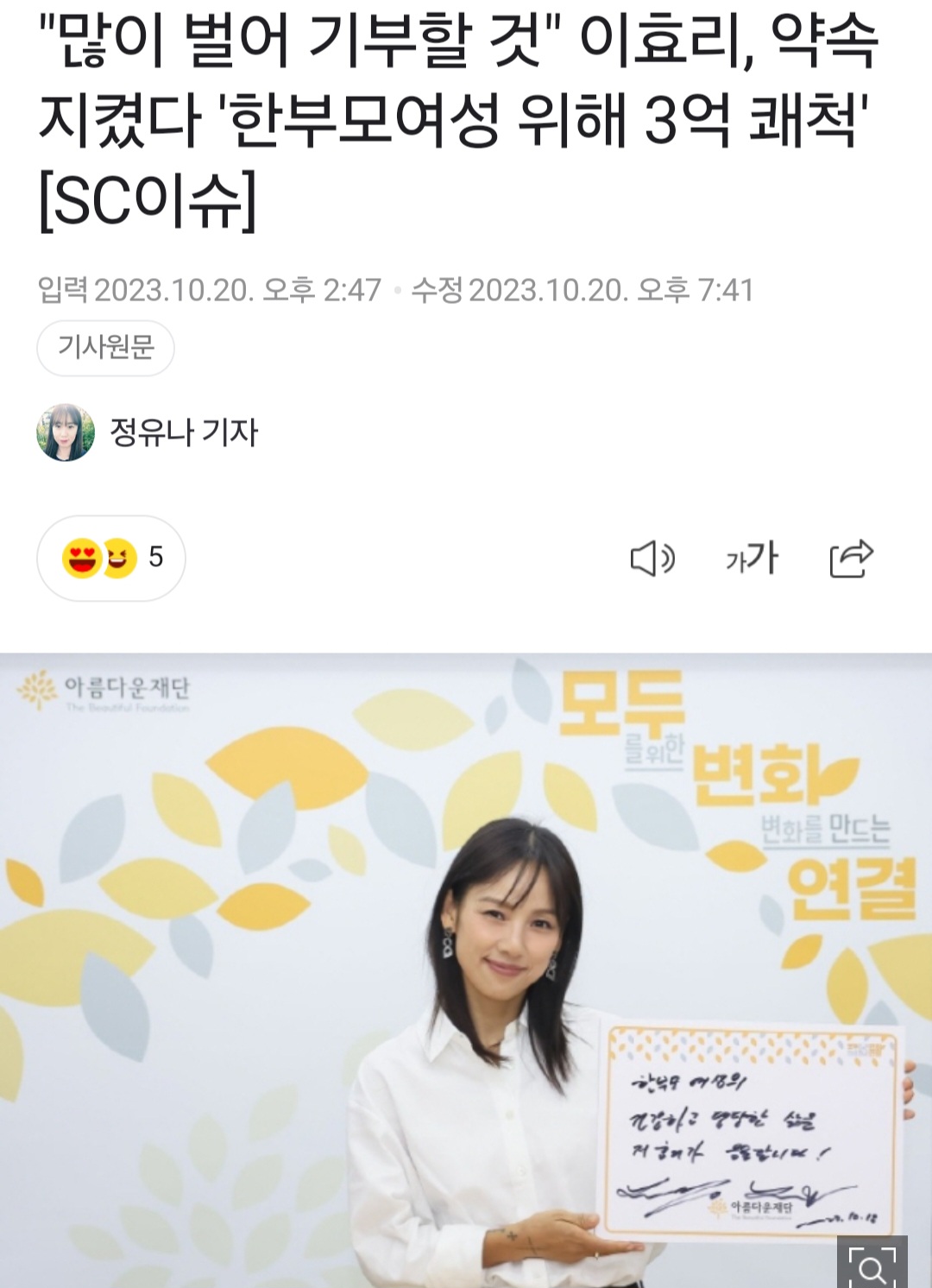The height and width of the screenshot is (1288, 932).
Task: Tap the share arrow icon
Action: [x=852, y=559]
